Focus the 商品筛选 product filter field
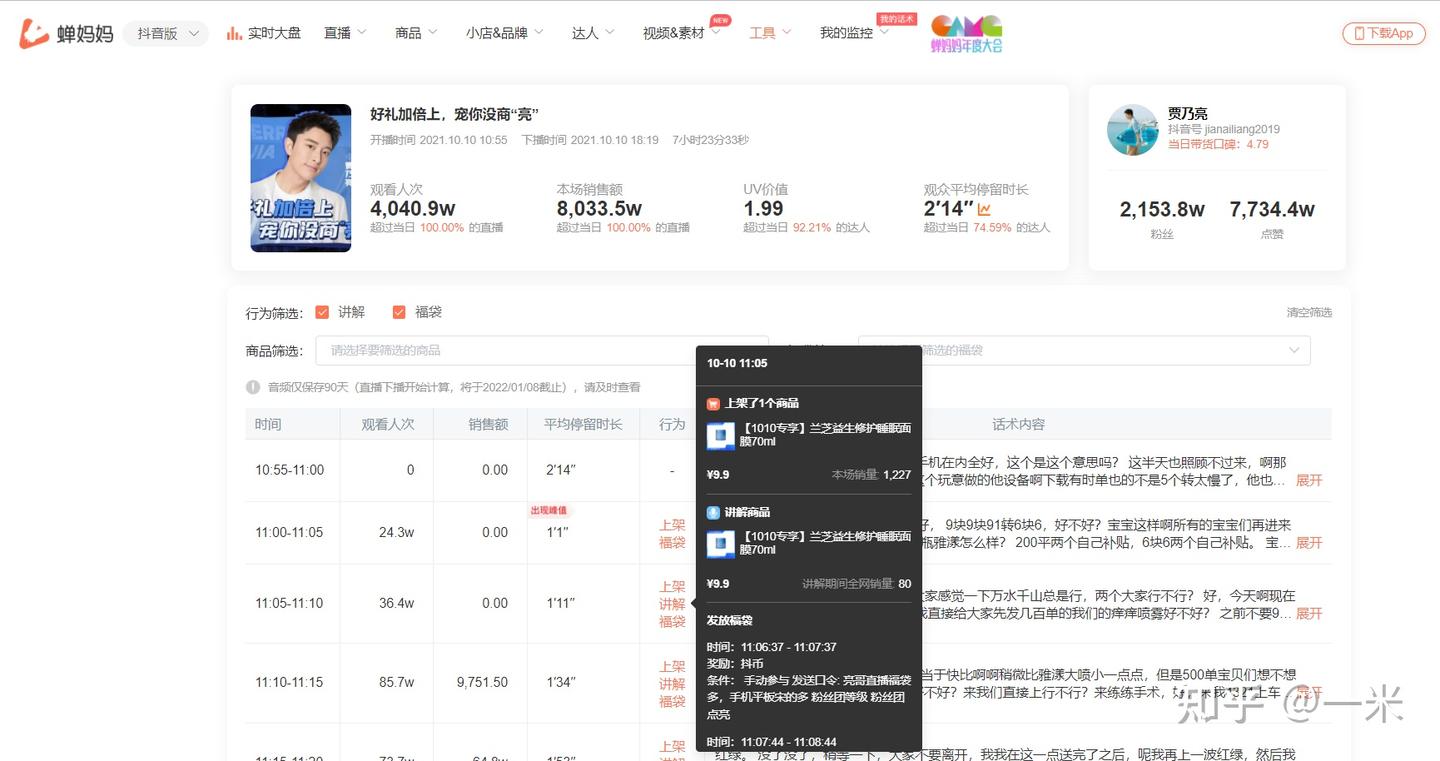Viewport: 1440px width, 761px height. (542, 350)
